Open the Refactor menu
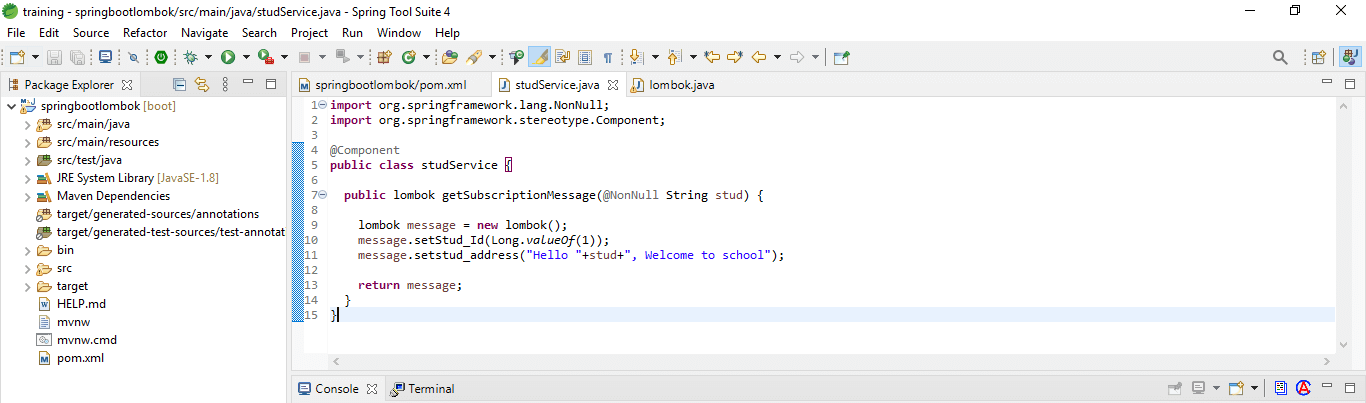 pos(145,33)
